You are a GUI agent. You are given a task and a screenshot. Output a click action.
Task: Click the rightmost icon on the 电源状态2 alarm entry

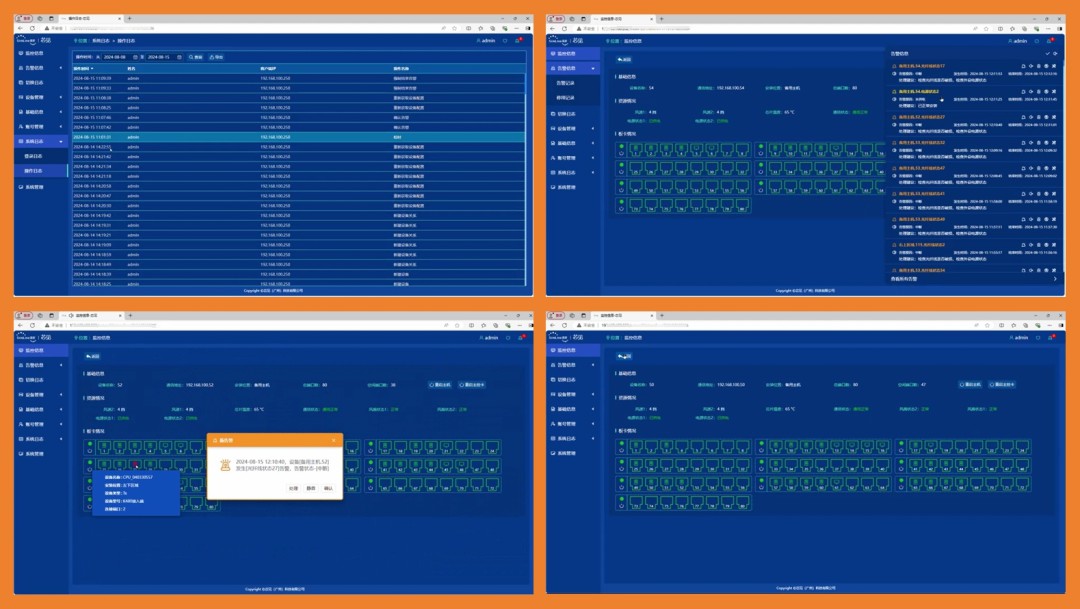[x=1053, y=91]
